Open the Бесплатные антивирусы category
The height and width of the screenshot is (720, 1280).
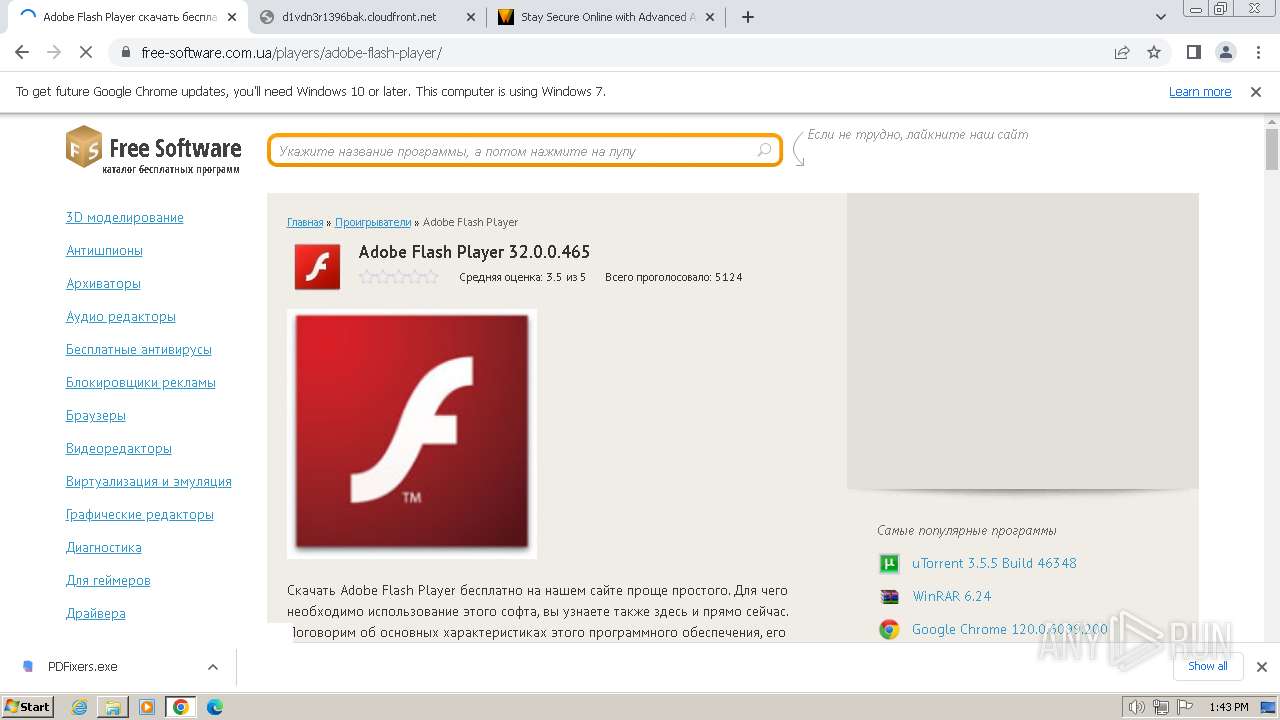139,349
